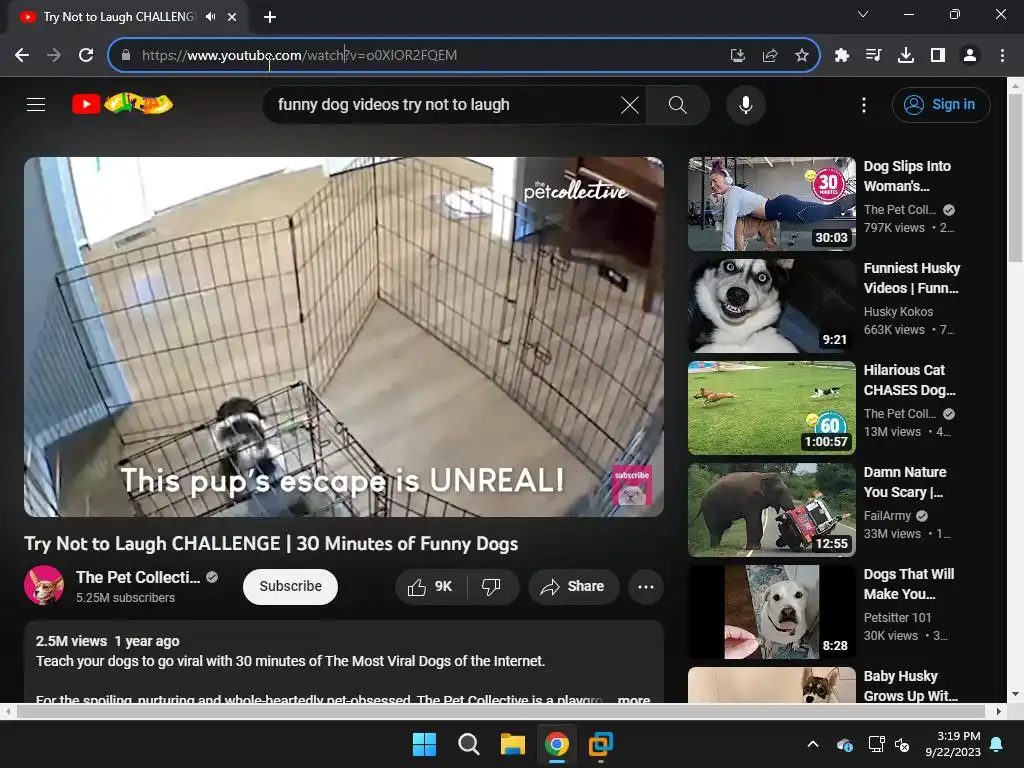Click the magnifying glass search button
Screen dimensions: 1024x768
pyautogui.click(x=677, y=104)
